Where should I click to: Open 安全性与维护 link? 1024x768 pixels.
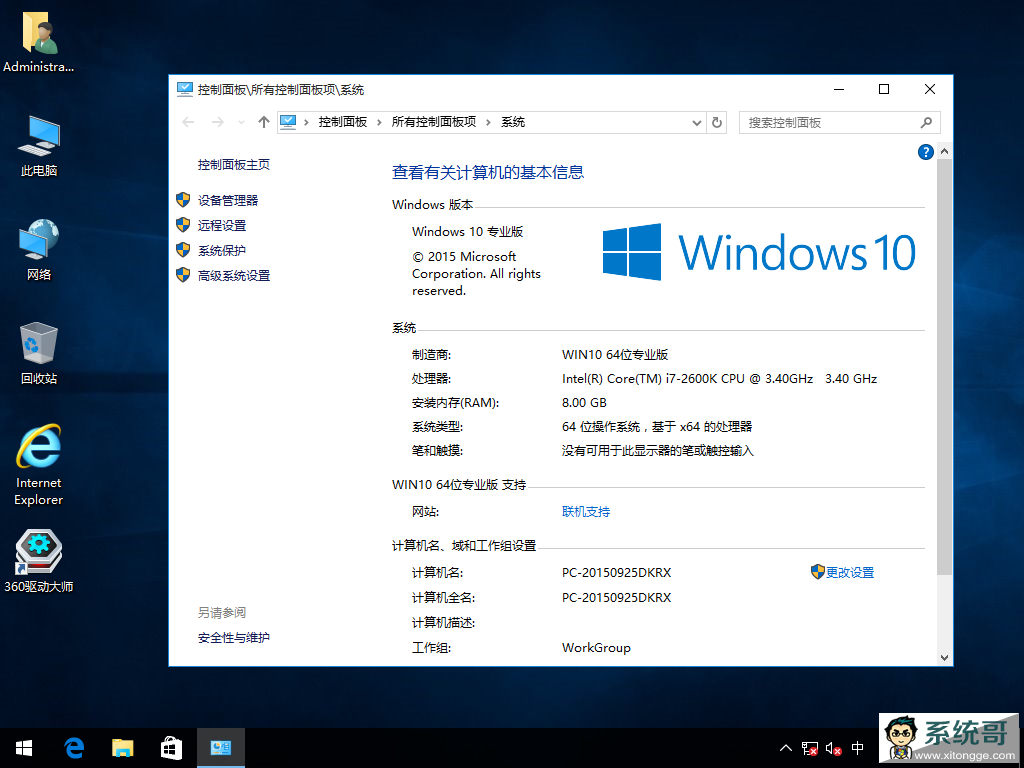click(234, 637)
